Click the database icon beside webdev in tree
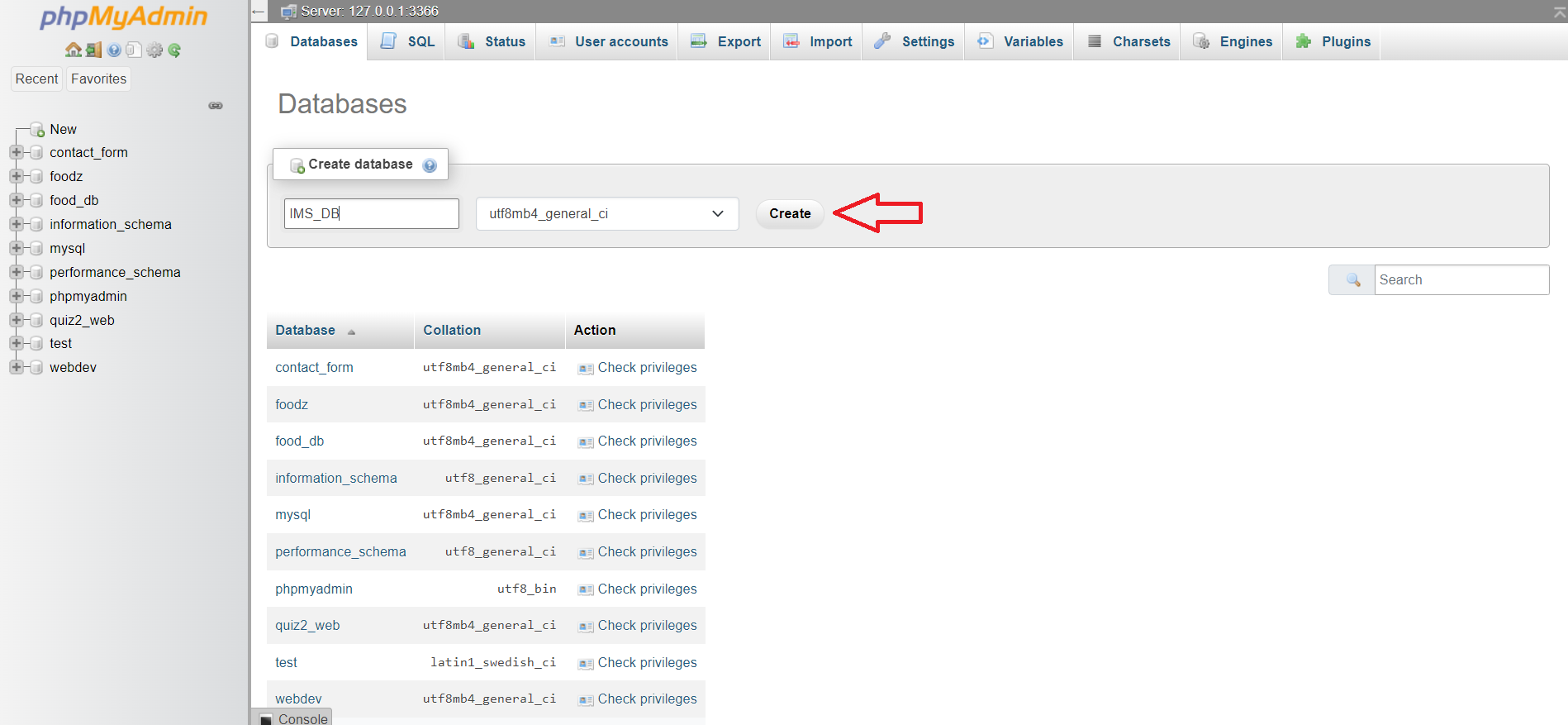The width and height of the screenshot is (1568, 725). 36,367
